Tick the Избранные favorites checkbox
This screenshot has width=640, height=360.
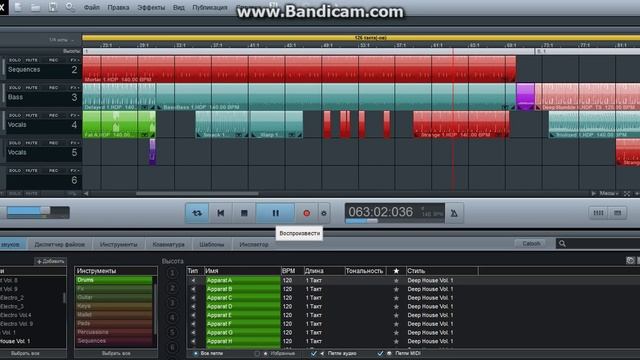click(x=257, y=353)
